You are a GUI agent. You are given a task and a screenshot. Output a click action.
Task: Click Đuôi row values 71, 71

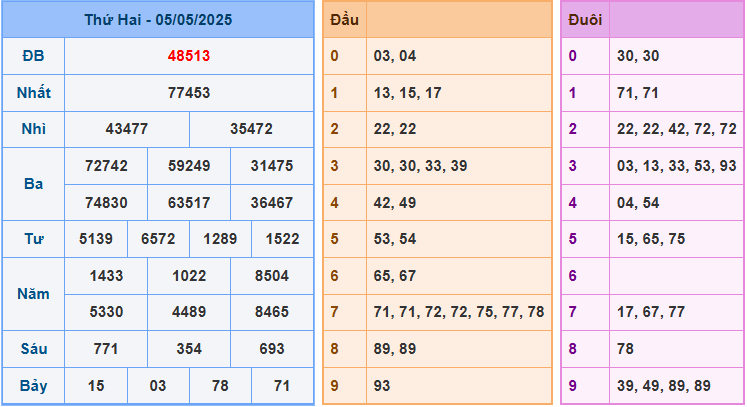(638, 92)
